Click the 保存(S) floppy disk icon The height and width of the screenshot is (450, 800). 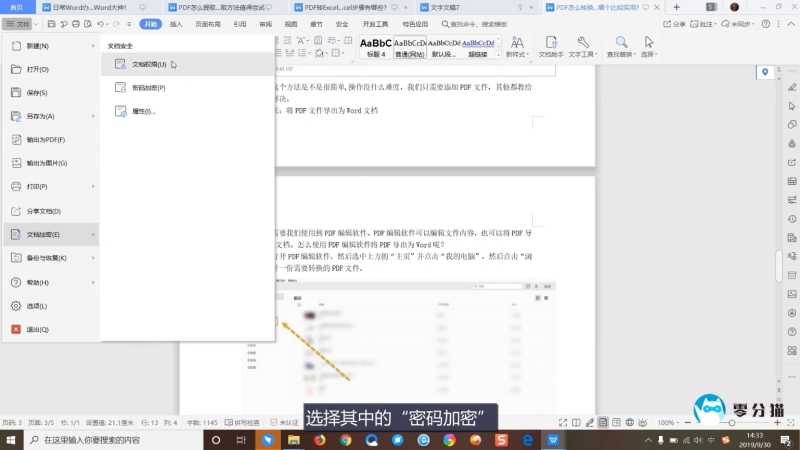pos(16,93)
